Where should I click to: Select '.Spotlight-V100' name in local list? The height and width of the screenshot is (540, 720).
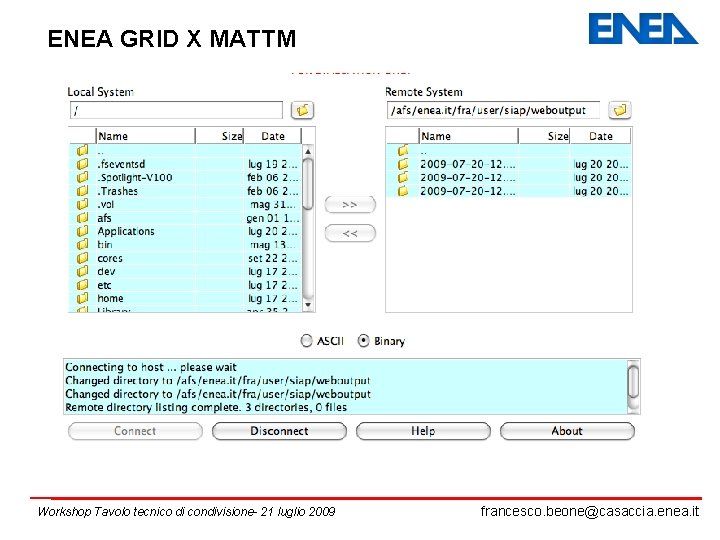click(135, 177)
